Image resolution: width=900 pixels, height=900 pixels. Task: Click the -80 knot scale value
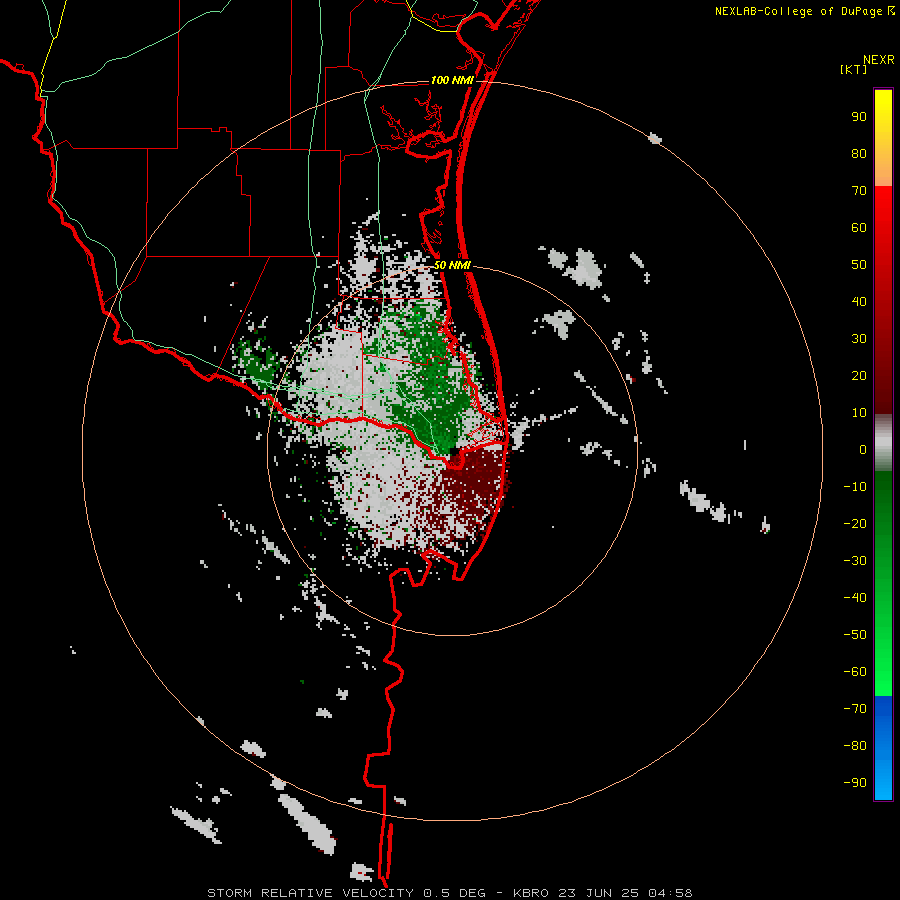pos(855,746)
